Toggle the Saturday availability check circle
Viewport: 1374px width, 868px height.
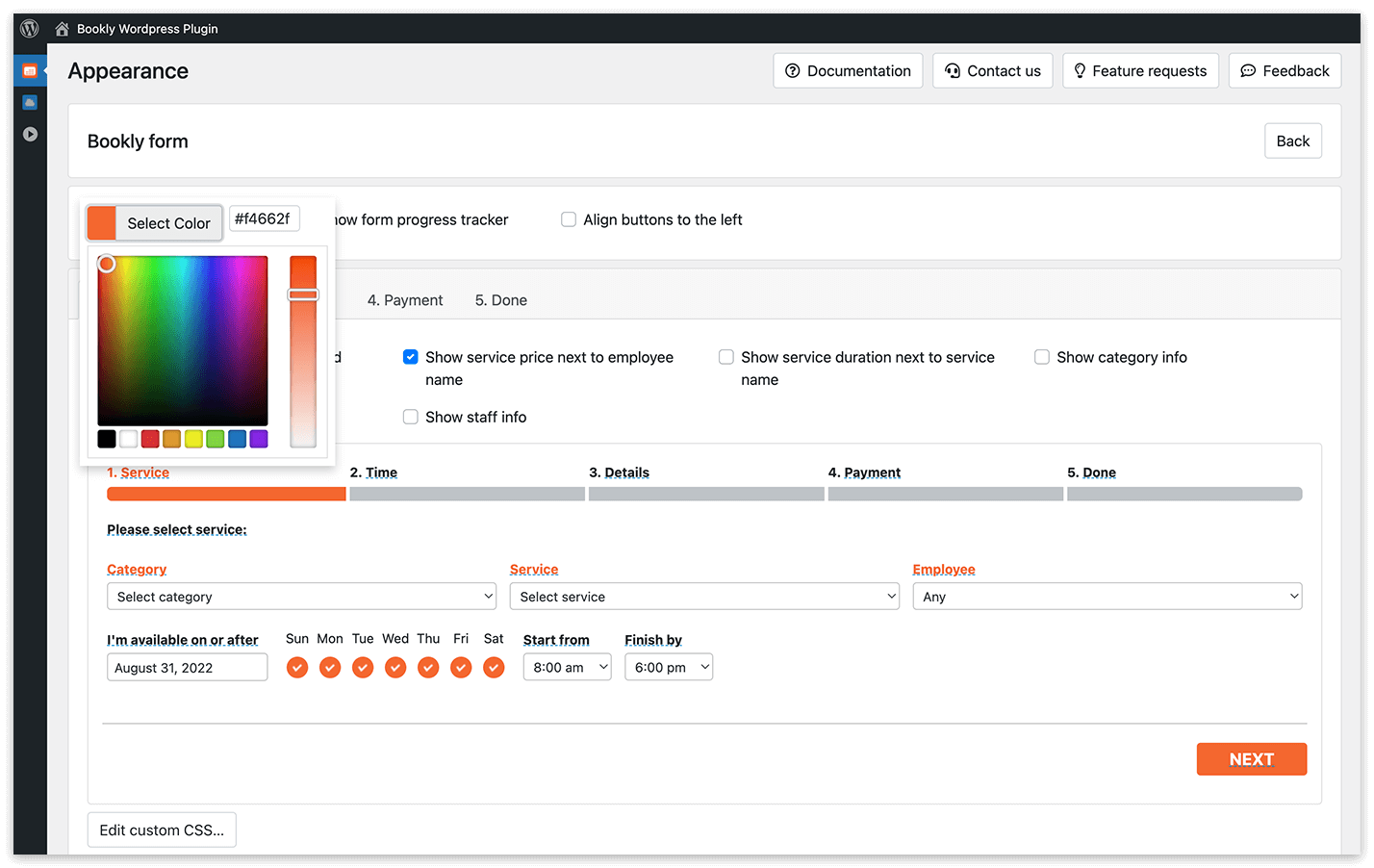coord(494,667)
